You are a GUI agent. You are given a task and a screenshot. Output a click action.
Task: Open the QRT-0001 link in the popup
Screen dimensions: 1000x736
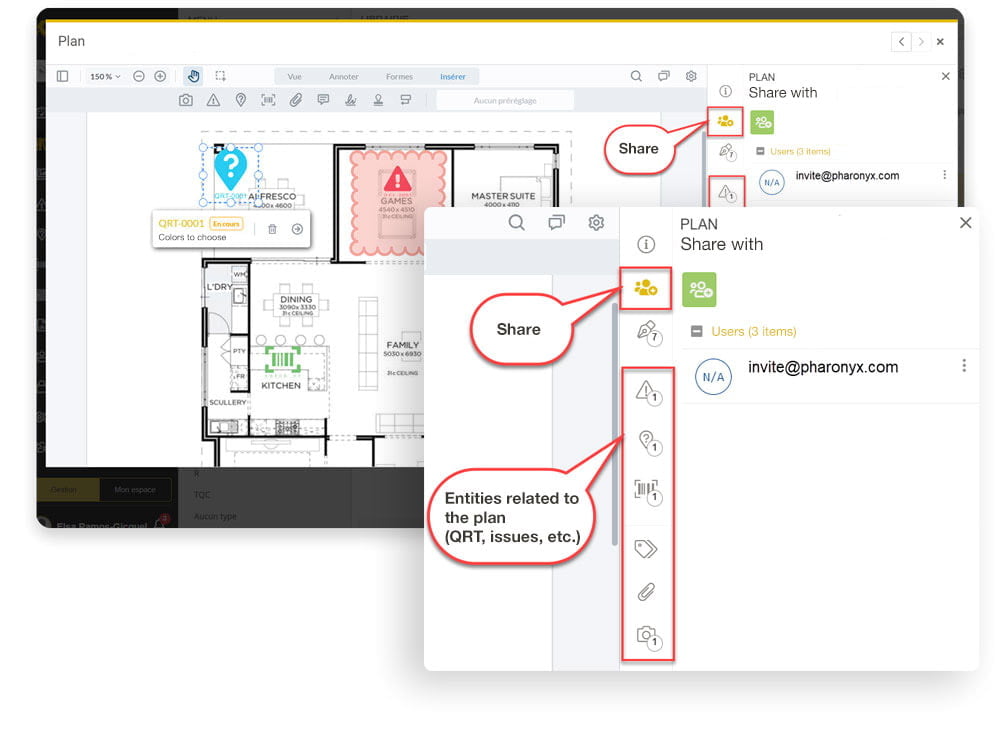[x=181, y=223]
